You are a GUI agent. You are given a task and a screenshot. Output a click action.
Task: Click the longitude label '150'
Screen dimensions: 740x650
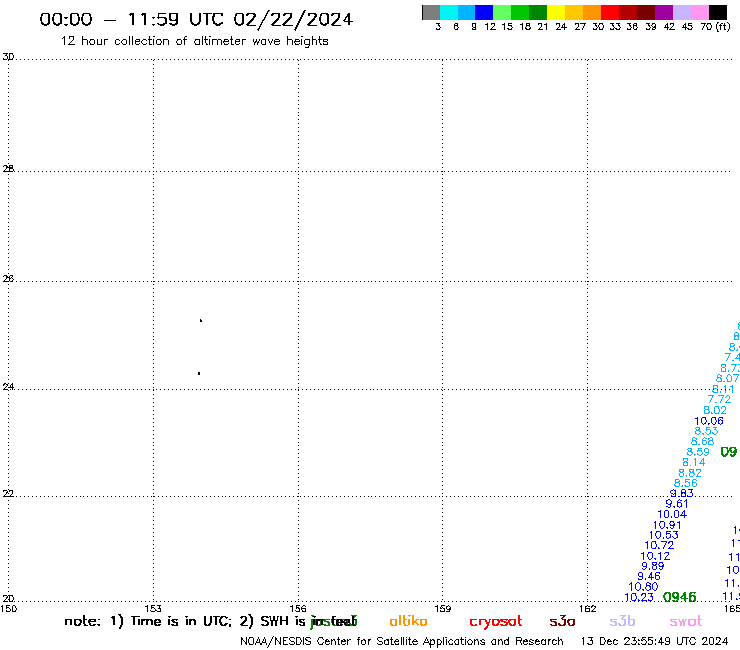click(8, 608)
